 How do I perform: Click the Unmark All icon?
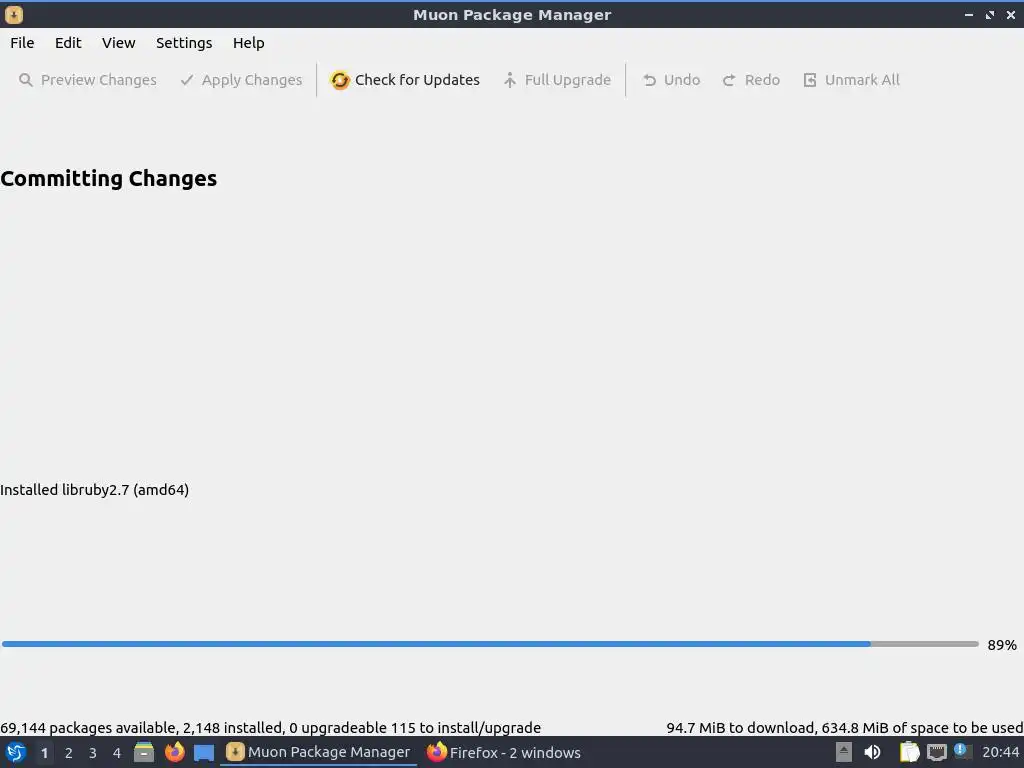point(810,80)
